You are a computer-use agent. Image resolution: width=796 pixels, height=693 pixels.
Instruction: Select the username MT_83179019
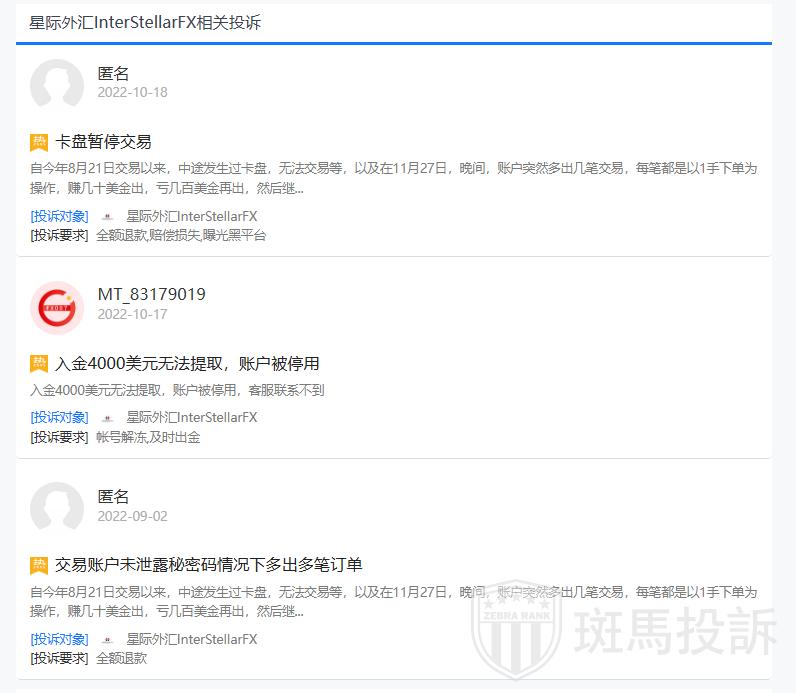pos(151,294)
